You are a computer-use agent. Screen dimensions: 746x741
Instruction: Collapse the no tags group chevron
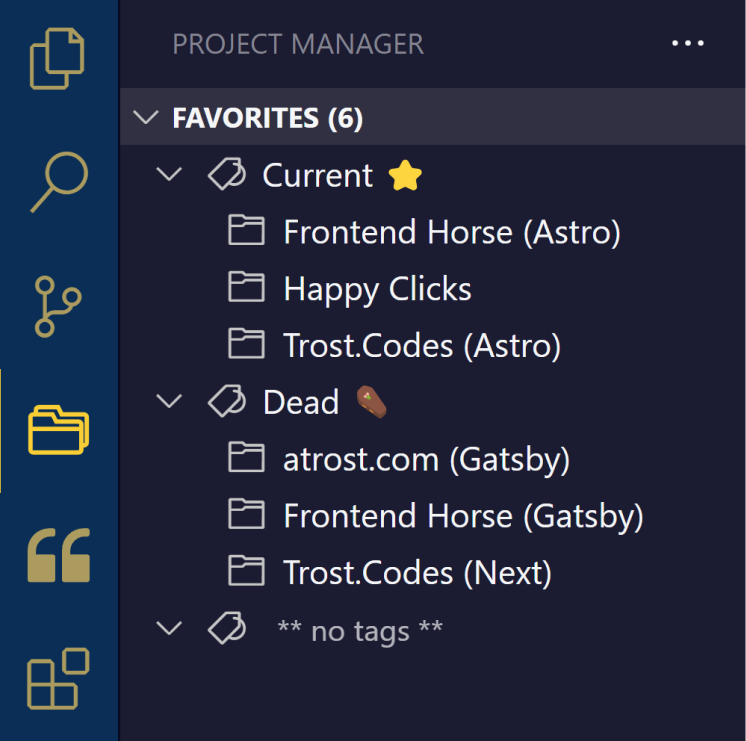(169, 628)
